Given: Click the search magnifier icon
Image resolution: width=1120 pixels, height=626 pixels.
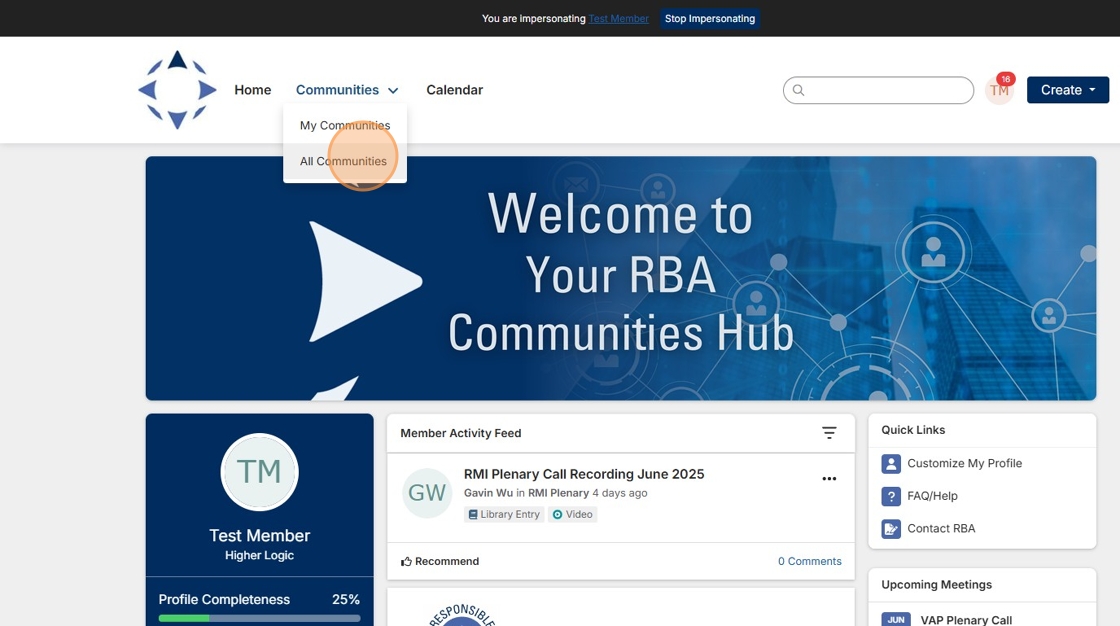Looking at the screenshot, I should pos(799,90).
